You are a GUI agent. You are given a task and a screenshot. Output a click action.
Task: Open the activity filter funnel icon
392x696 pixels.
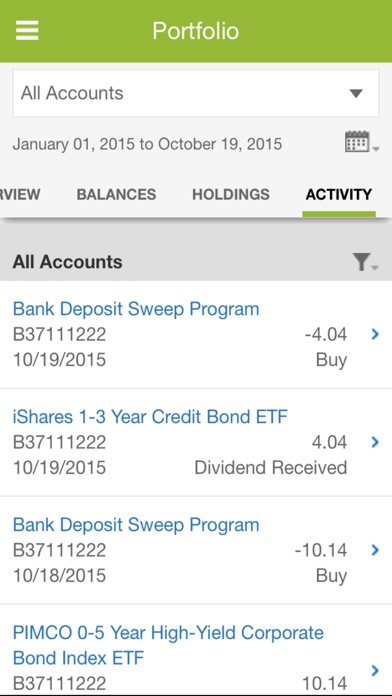[364, 262]
